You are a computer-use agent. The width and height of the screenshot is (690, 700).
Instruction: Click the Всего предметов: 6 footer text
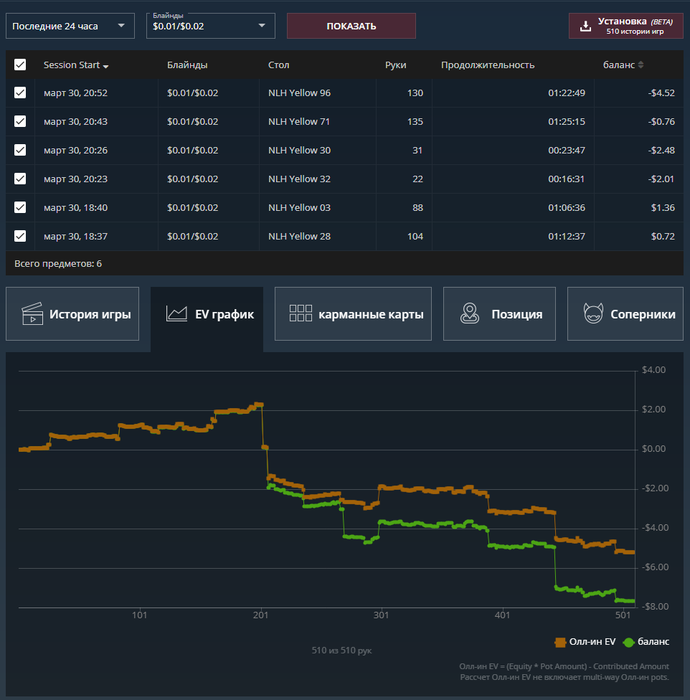click(x=58, y=263)
